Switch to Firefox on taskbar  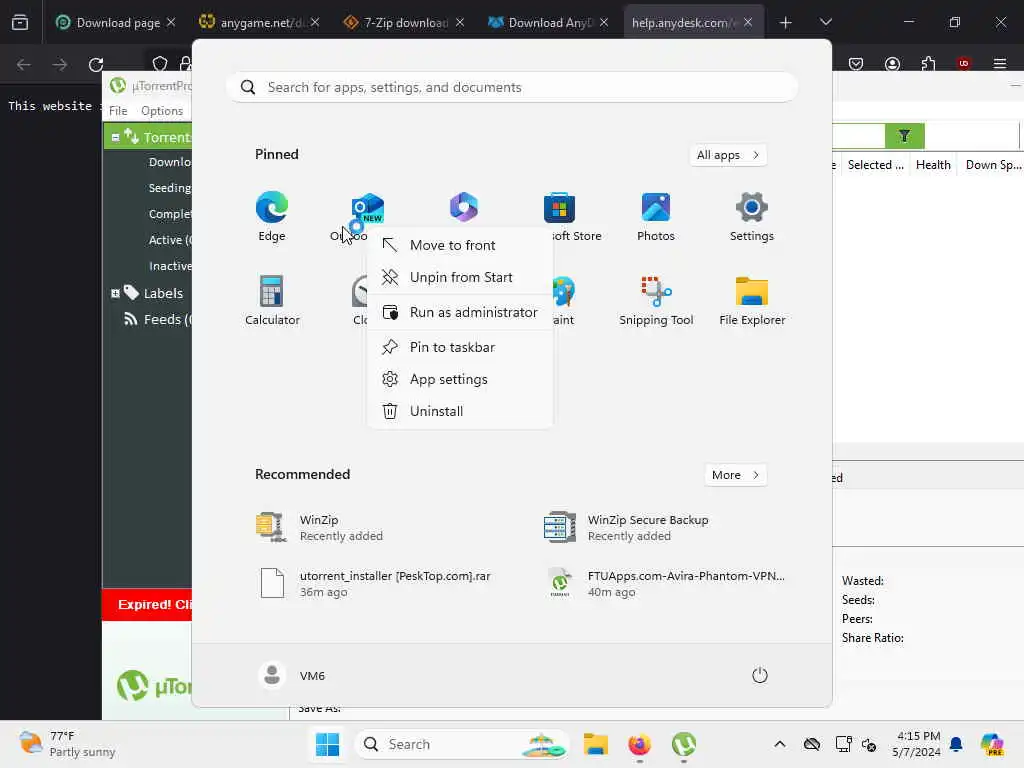pyautogui.click(x=639, y=744)
